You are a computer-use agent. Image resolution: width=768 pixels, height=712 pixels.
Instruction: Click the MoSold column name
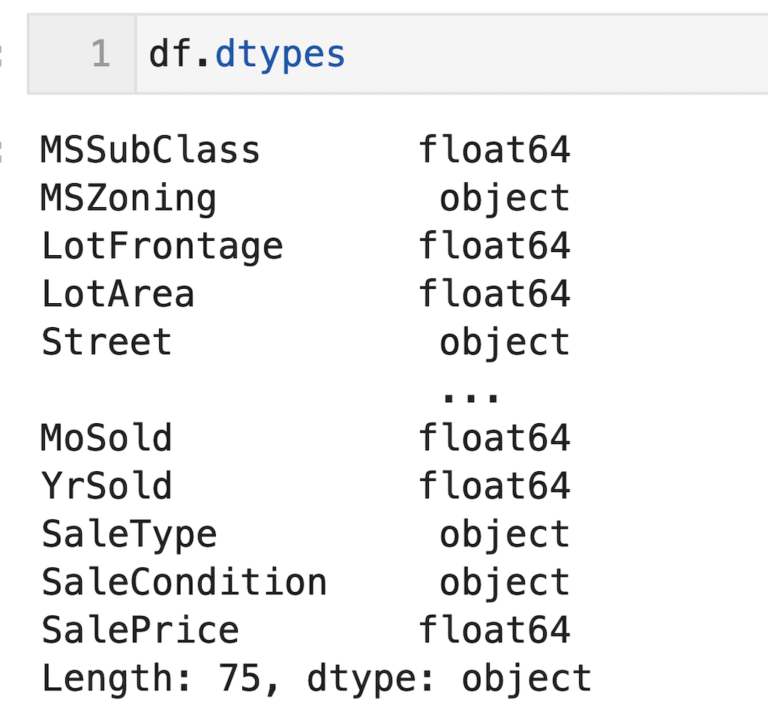coord(106,438)
